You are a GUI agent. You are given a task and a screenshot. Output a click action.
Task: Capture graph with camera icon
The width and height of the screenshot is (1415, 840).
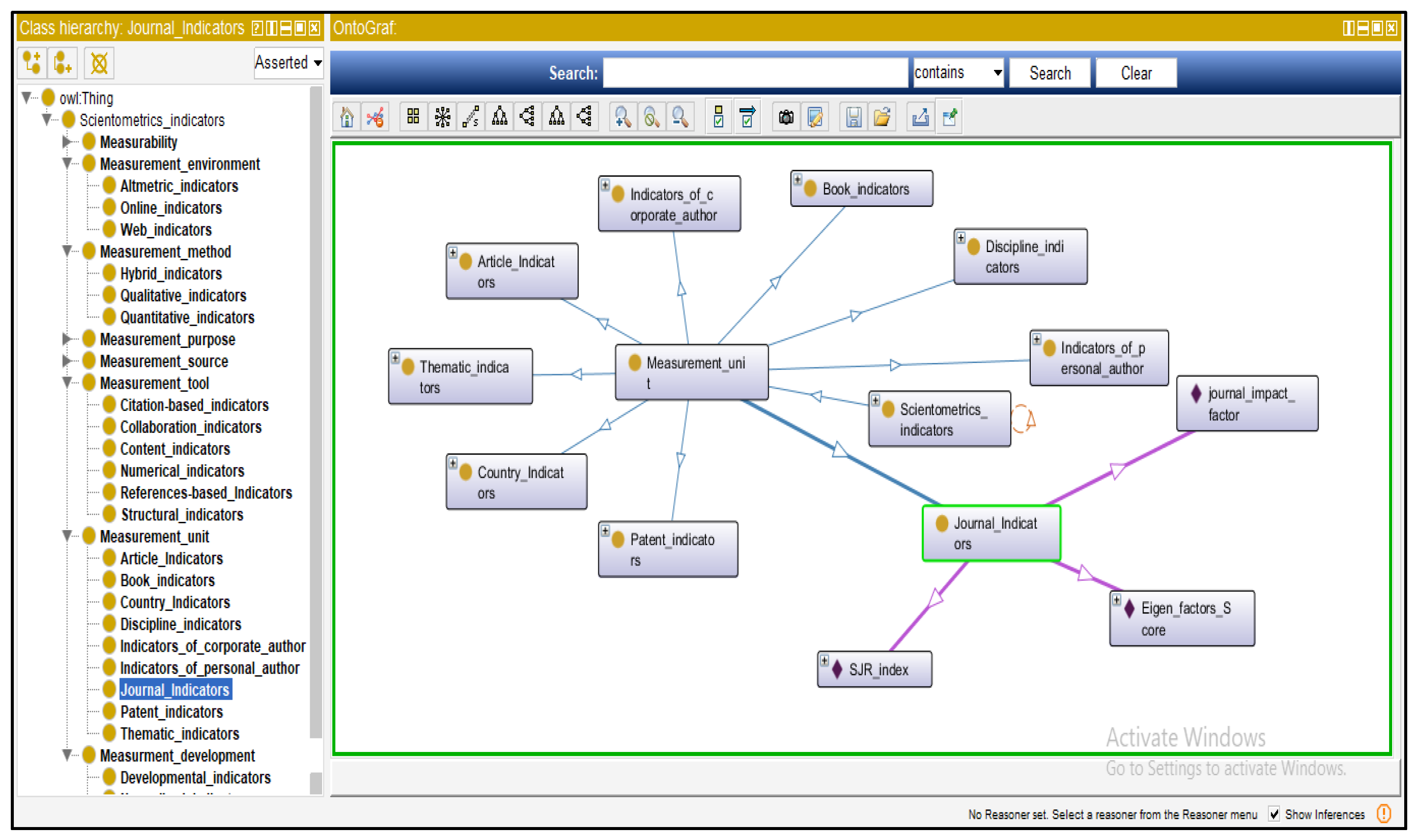(x=786, y=117)
